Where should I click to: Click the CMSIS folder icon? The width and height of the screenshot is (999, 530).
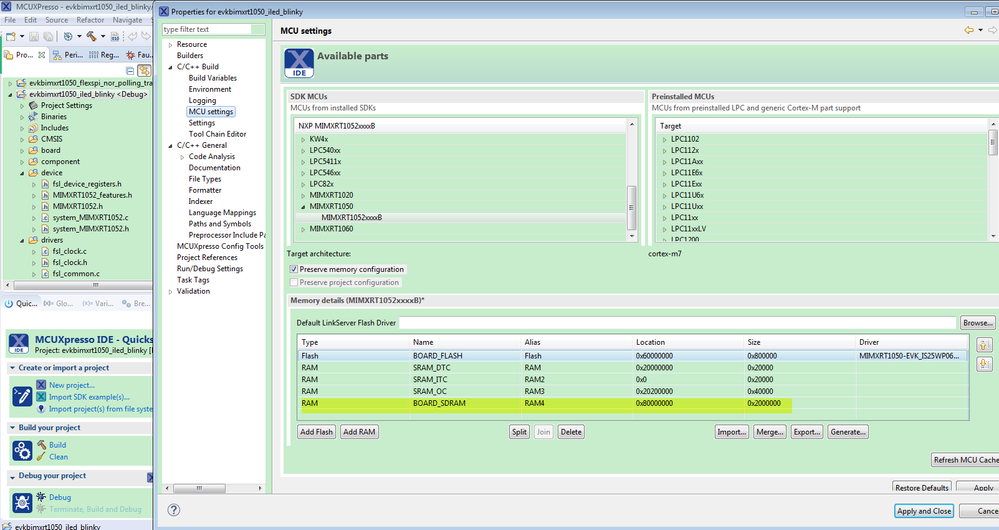click(x=33, y=139)
